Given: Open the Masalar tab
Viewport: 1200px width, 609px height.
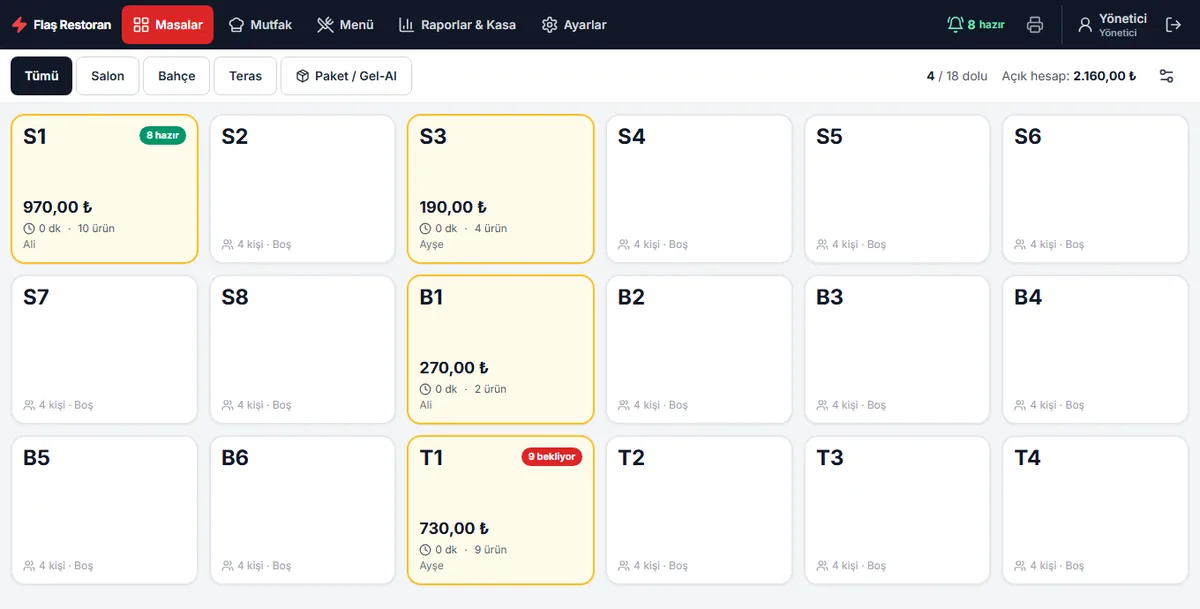Looking at the screenshot, I should coord(168,25).
